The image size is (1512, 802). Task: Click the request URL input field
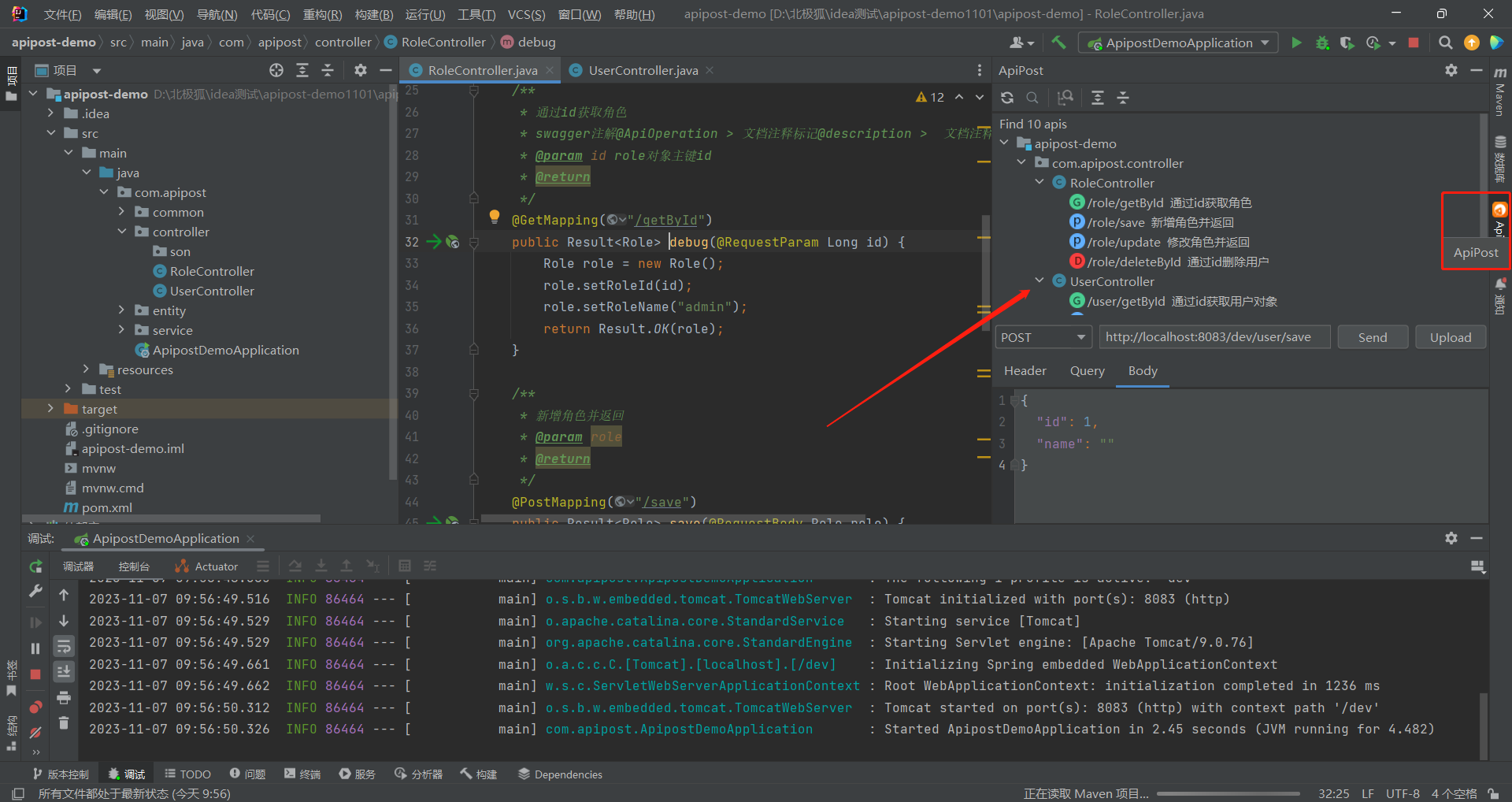1214,337
